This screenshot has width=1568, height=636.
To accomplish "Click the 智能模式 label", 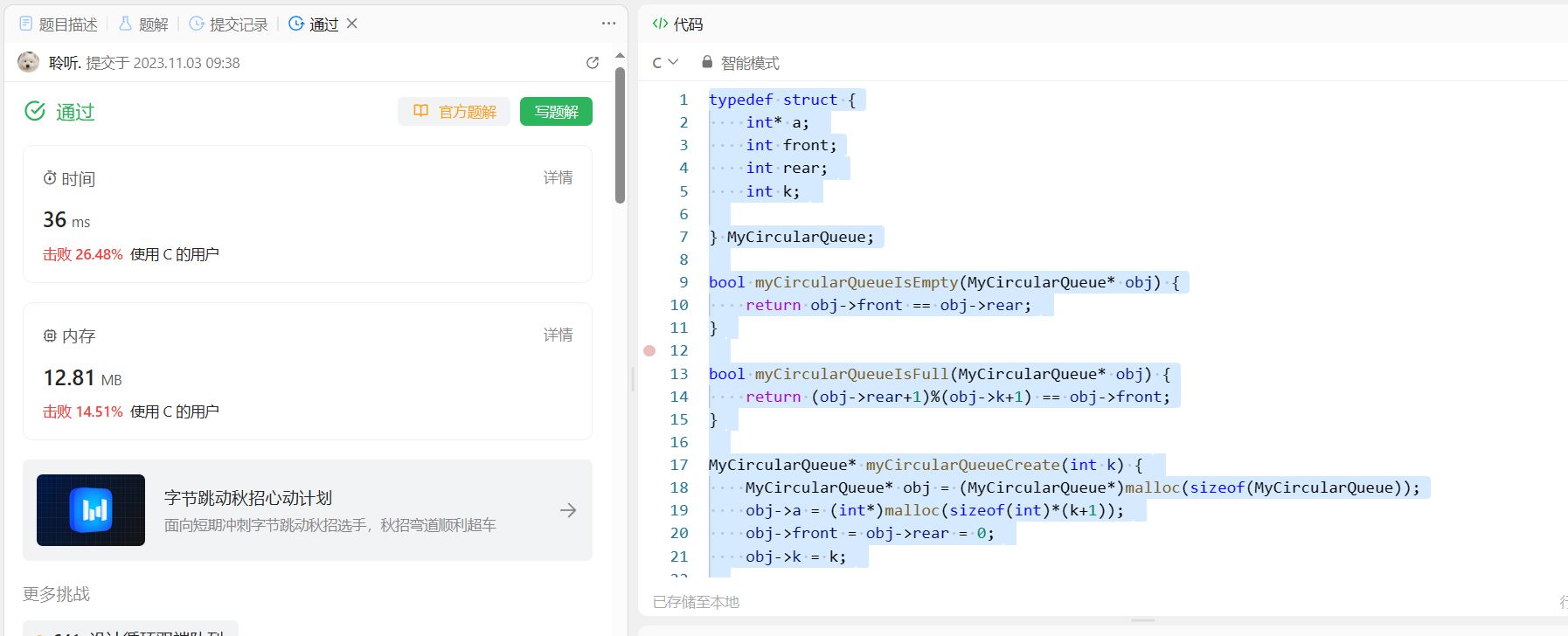I will (750, 63).
